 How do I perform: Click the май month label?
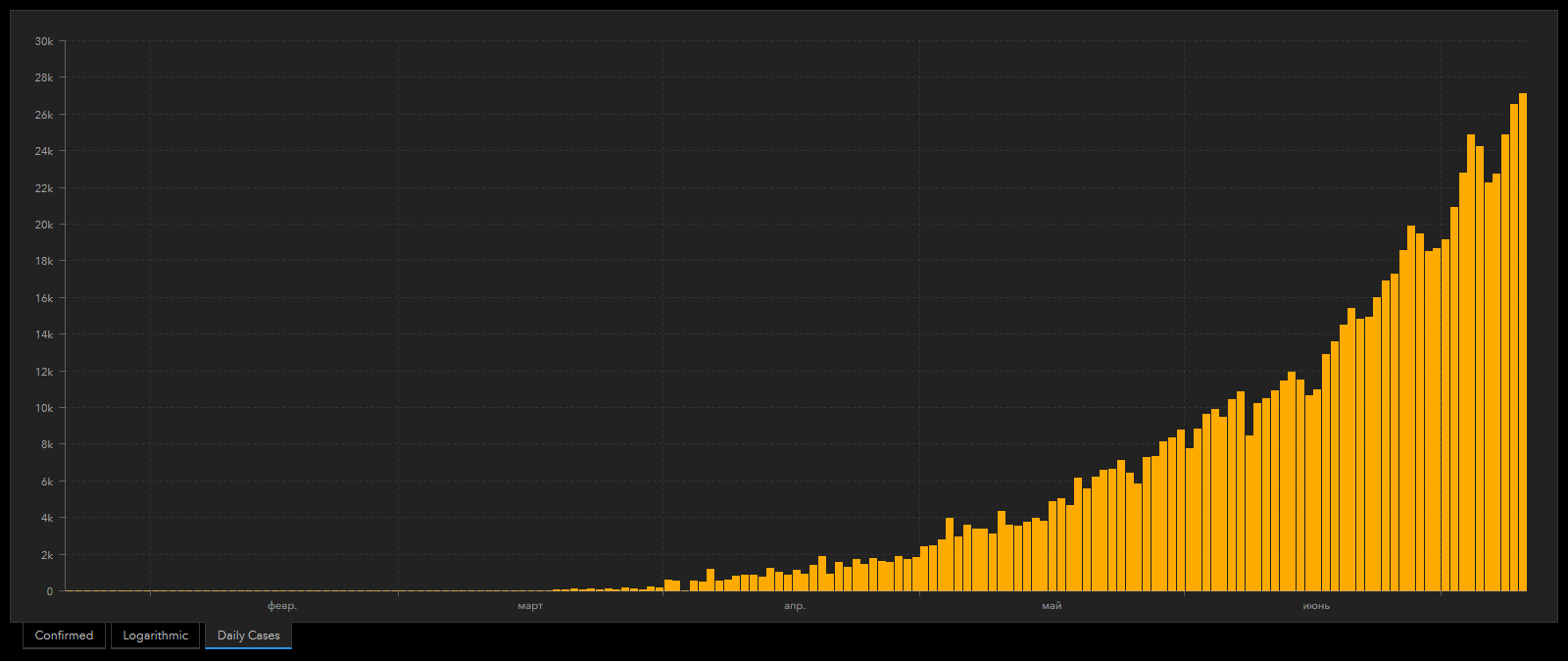tap(1052, 606)
